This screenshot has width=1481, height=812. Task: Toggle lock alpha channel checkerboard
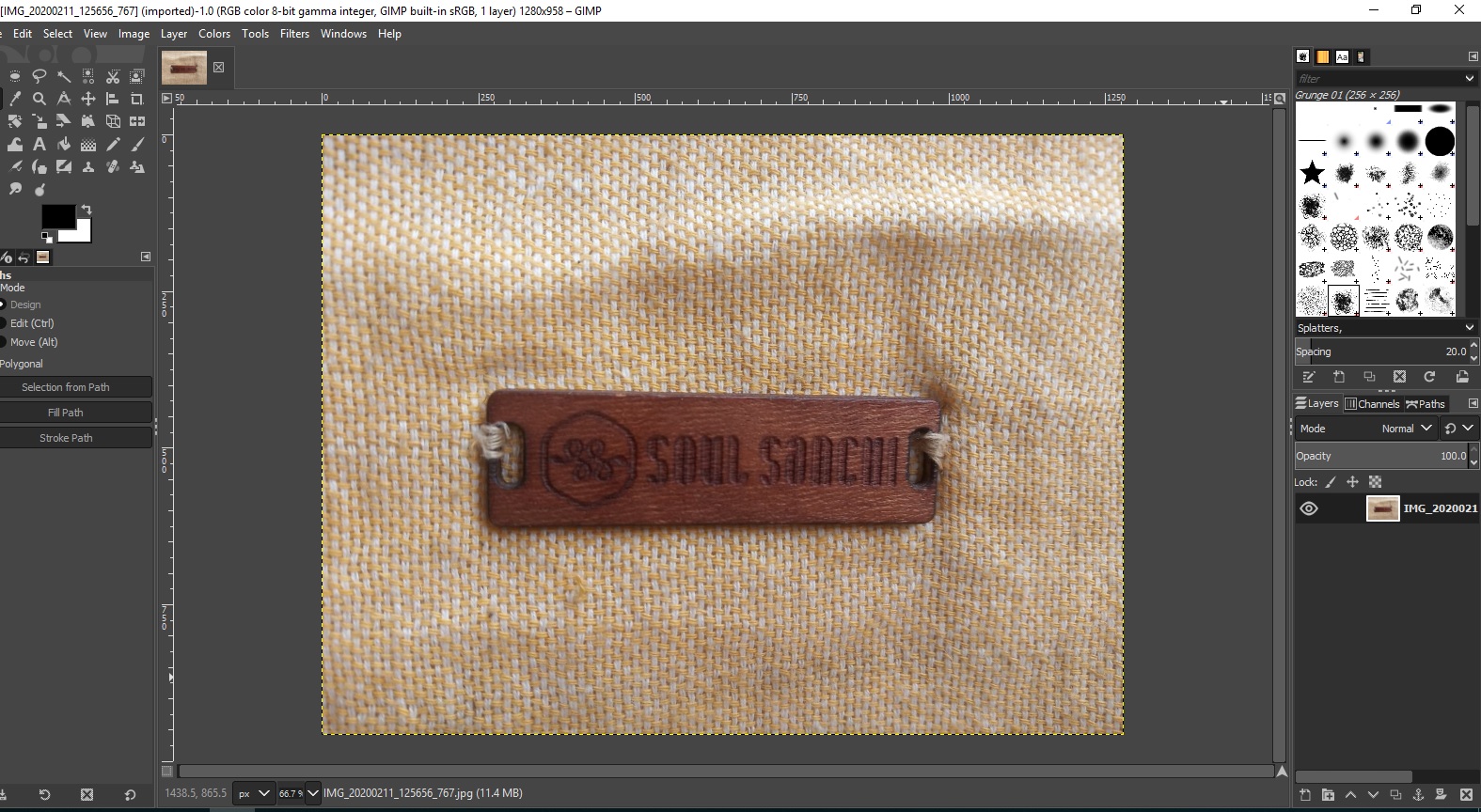pos(1375,482)
